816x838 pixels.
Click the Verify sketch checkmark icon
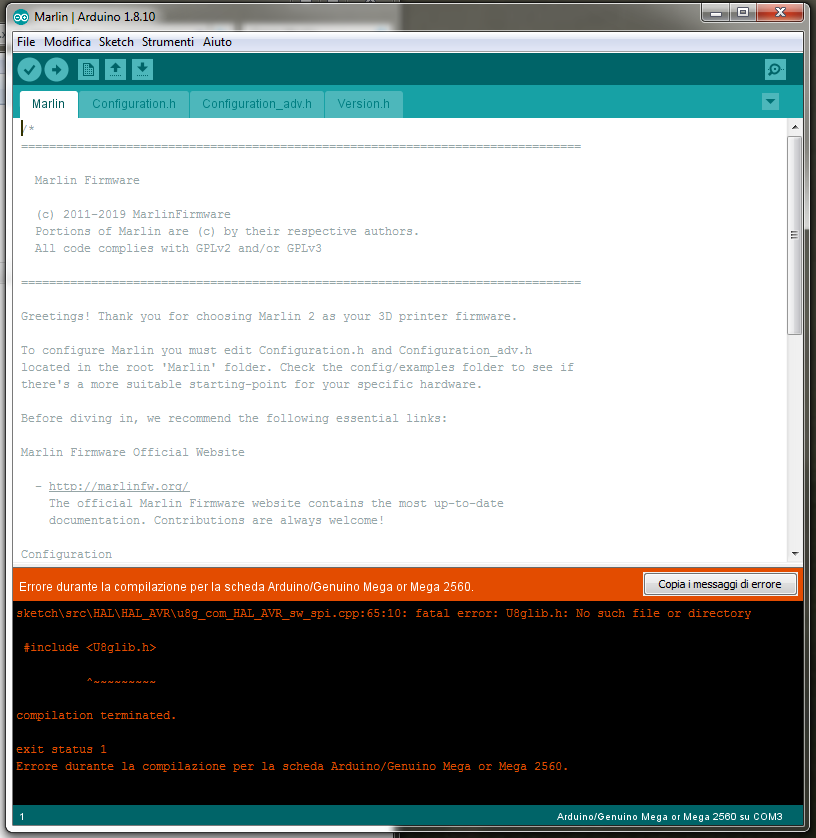pyautogui.click(x=29, y=69)
